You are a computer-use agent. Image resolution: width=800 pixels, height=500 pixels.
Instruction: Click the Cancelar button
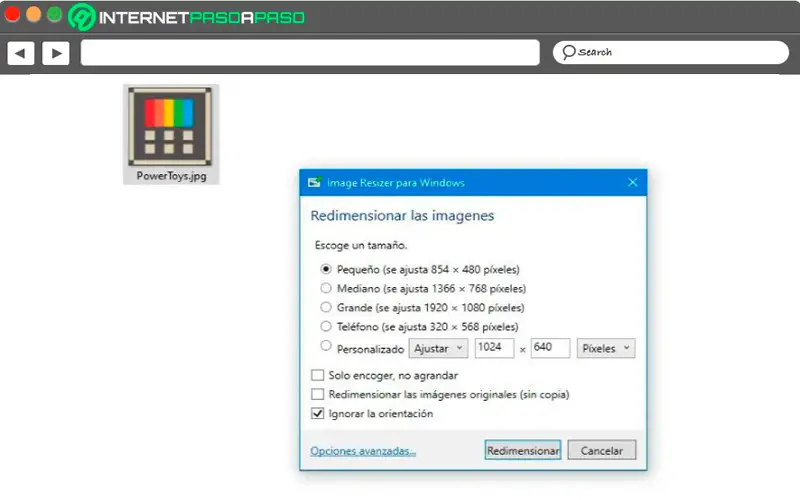(602, 450)
